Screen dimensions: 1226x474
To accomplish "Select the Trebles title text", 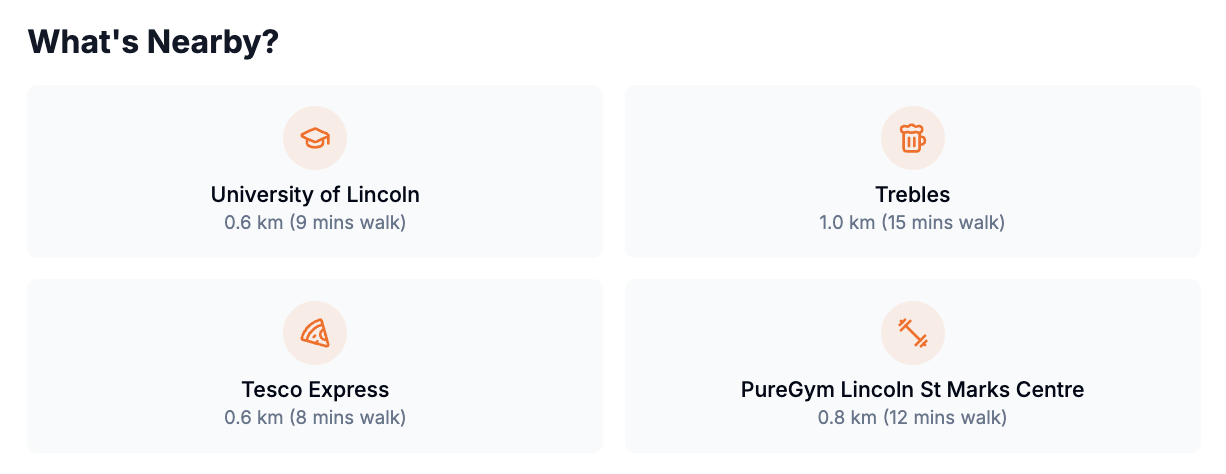I will pyautogui.click(x=912, y=194).
